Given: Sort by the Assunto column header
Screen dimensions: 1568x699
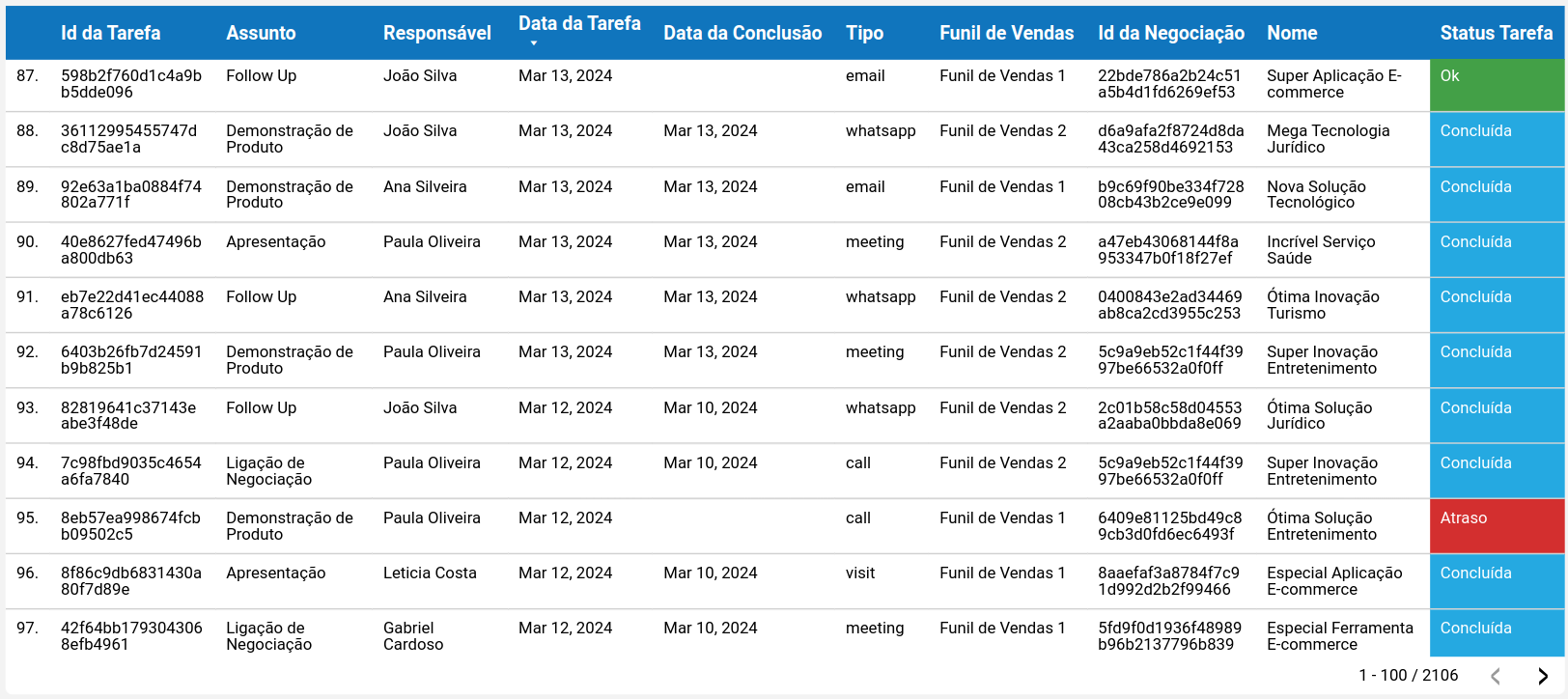Looking at the screenshot, I should point(261,33).
